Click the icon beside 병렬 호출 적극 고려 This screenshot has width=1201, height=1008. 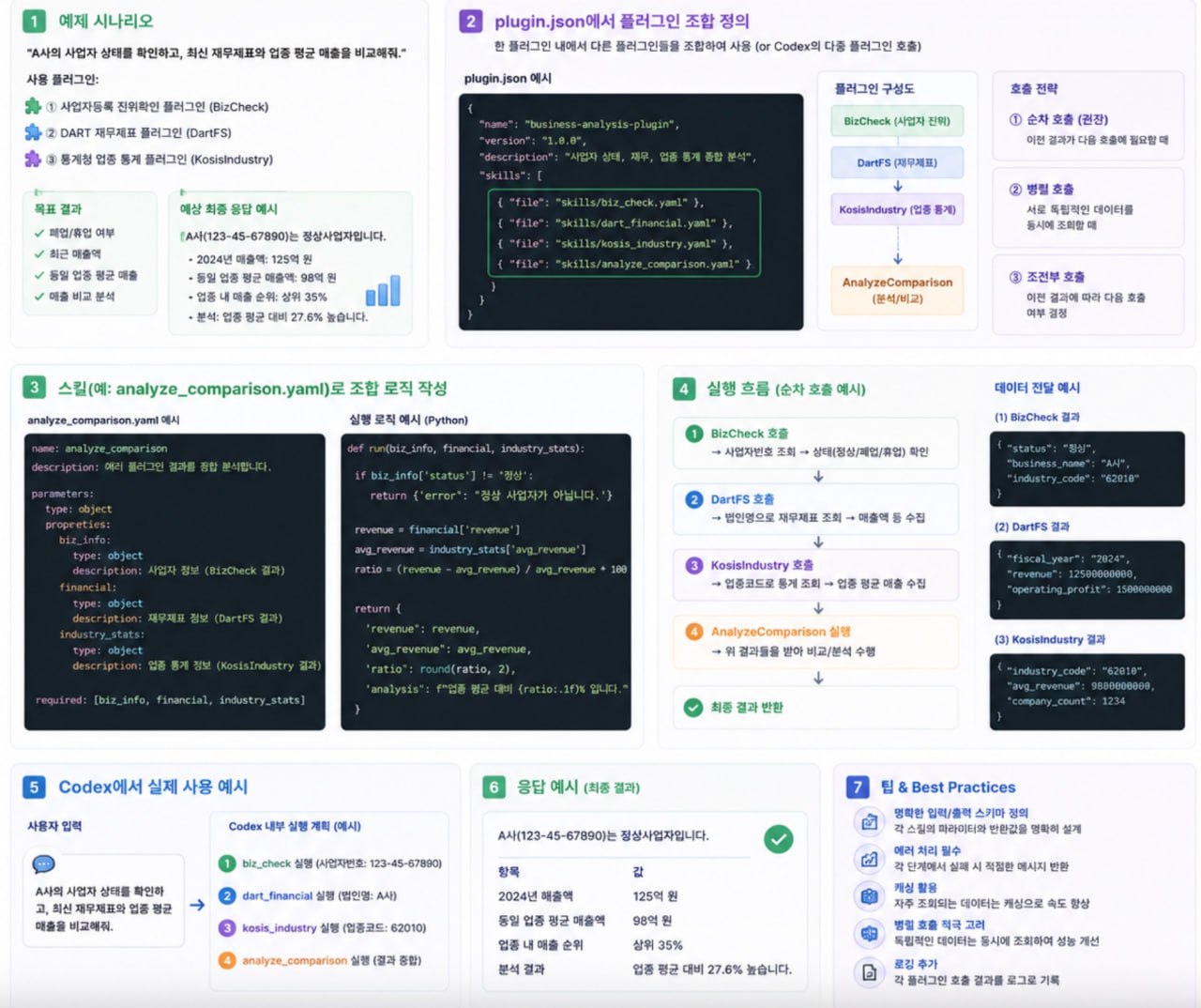pyautogui.click(x=870, y=933)
